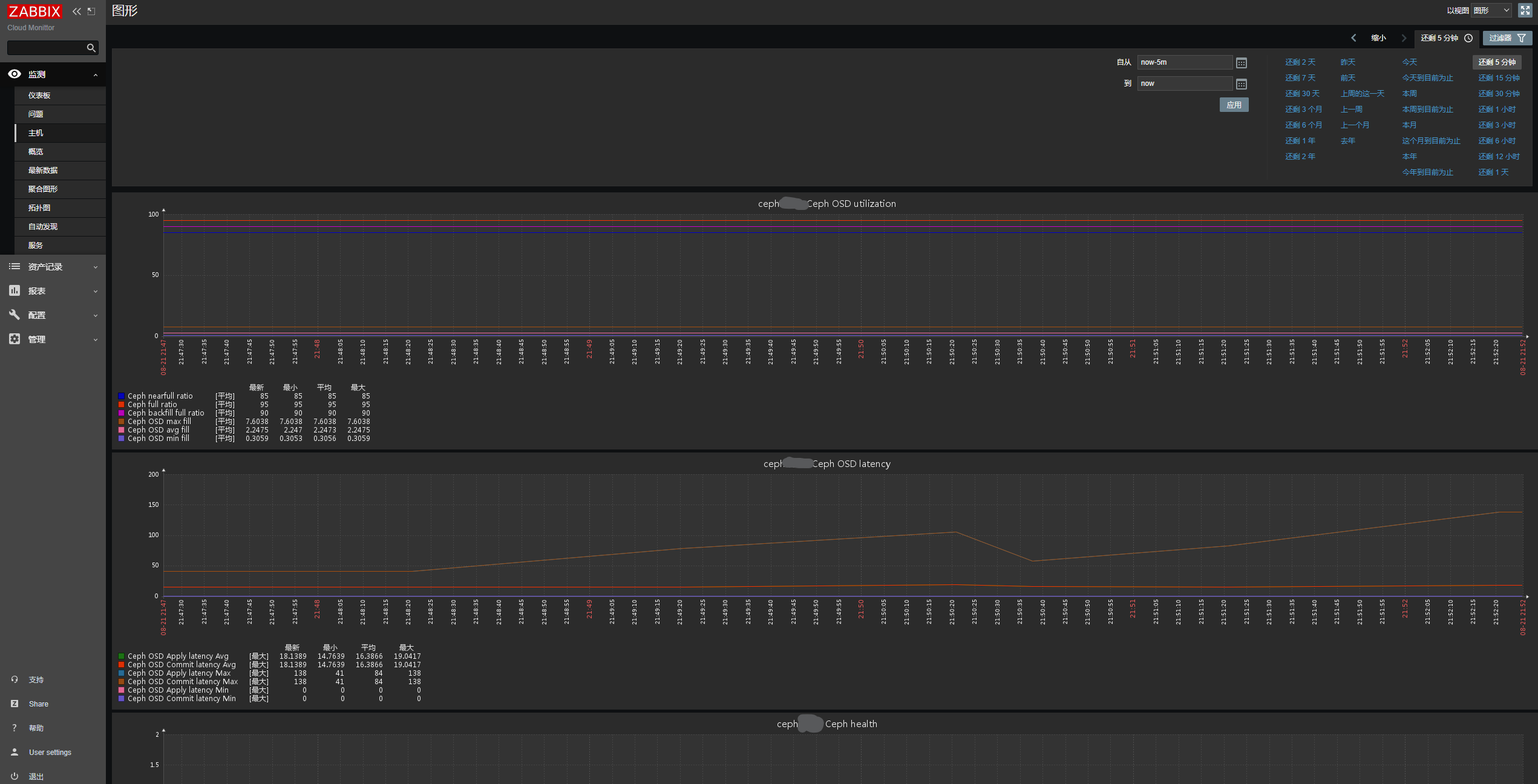Open 服务 in the monitoring menu
The image size is (1538, 784).
pos(60,246)
